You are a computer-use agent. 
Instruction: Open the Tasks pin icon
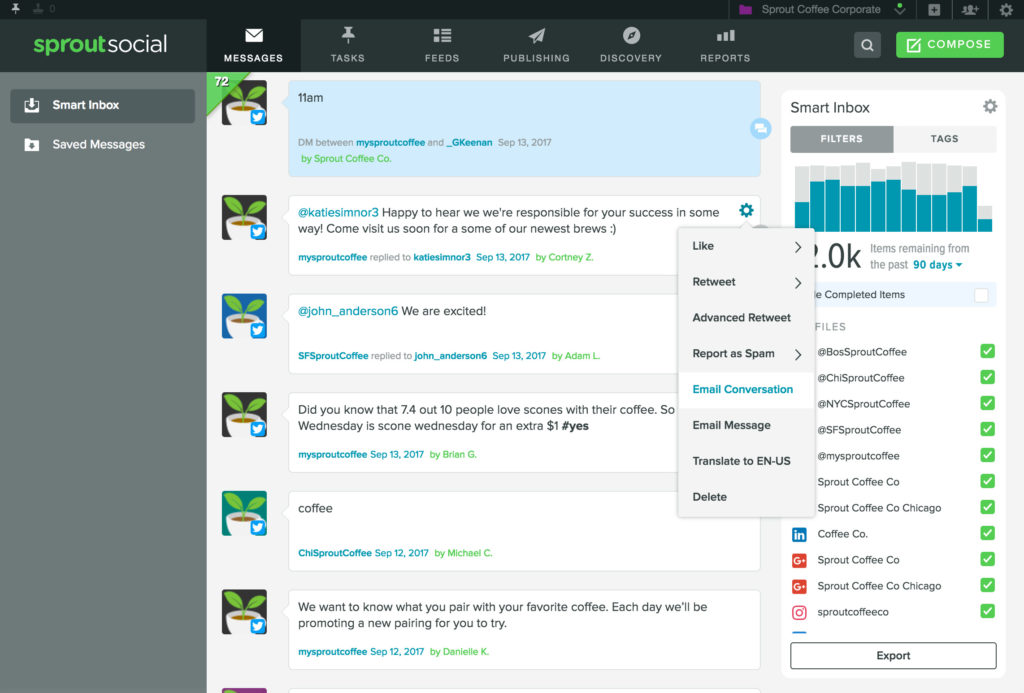[x=347, y=37]
